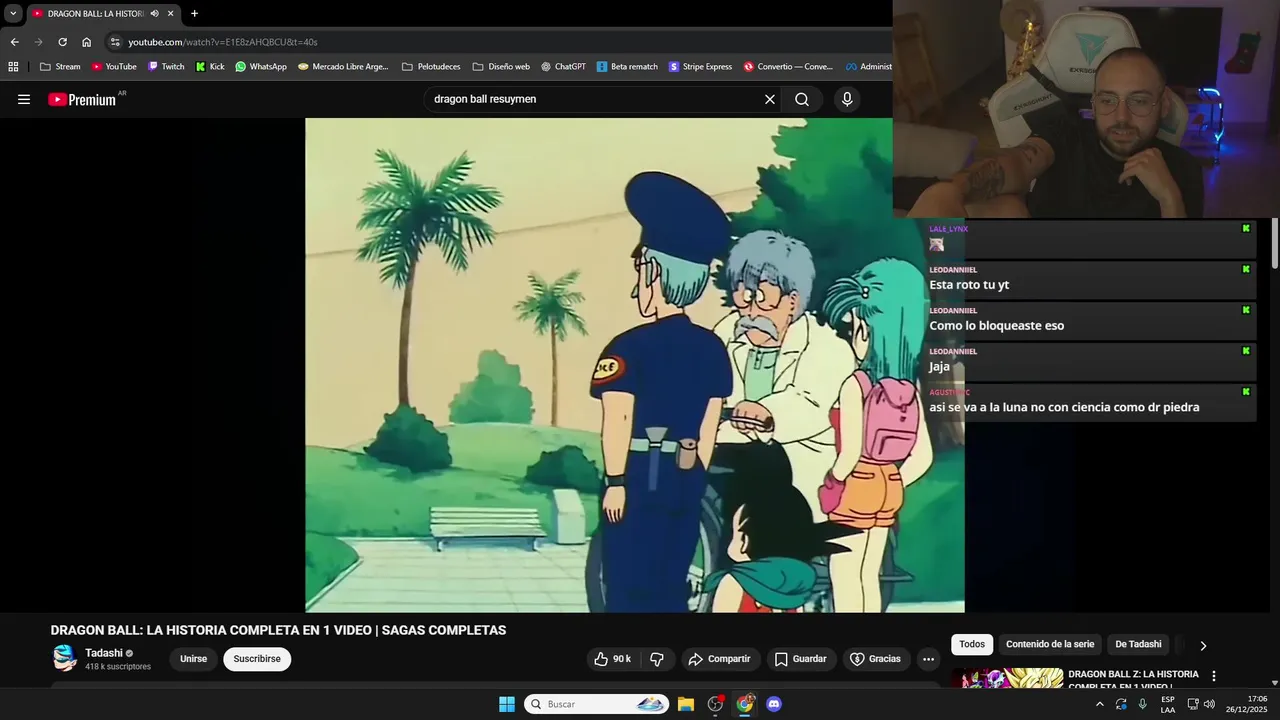Screen dimensions: 1280x720
Task: Open the Pelotudeces bookmark folder
Action: tap(431, 67)
